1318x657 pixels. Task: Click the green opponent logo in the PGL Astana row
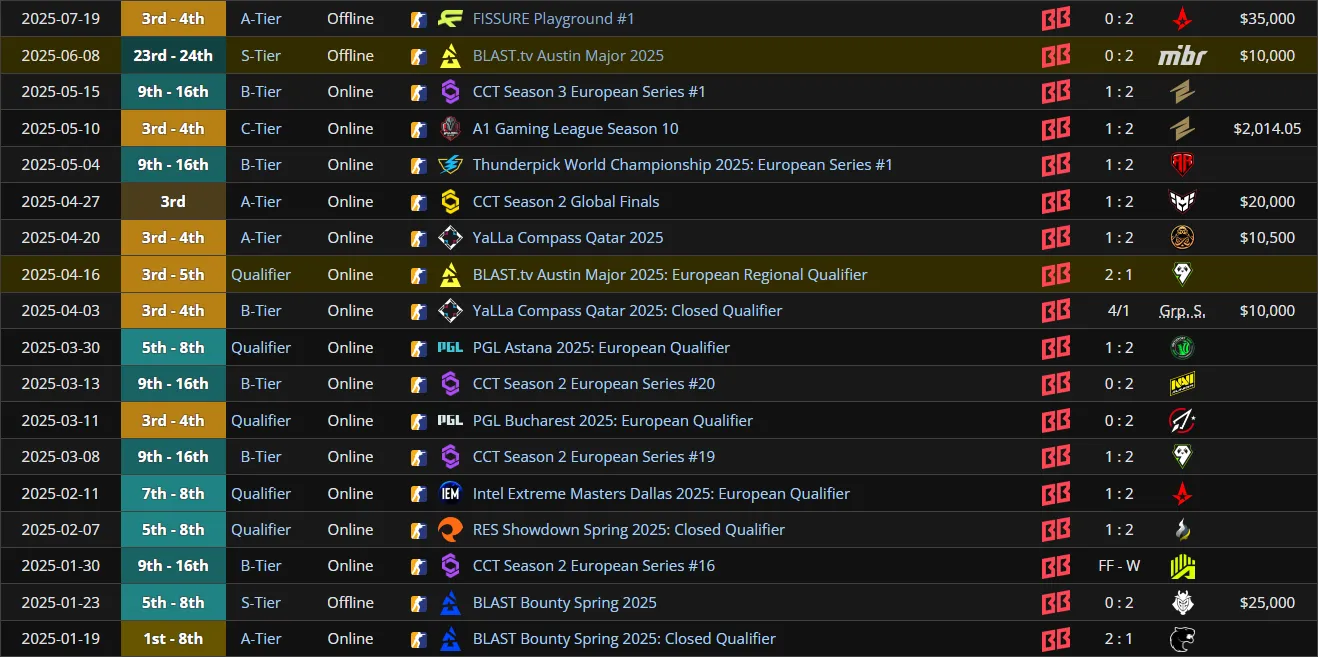pyautogui.click(x=1182, y=348)
